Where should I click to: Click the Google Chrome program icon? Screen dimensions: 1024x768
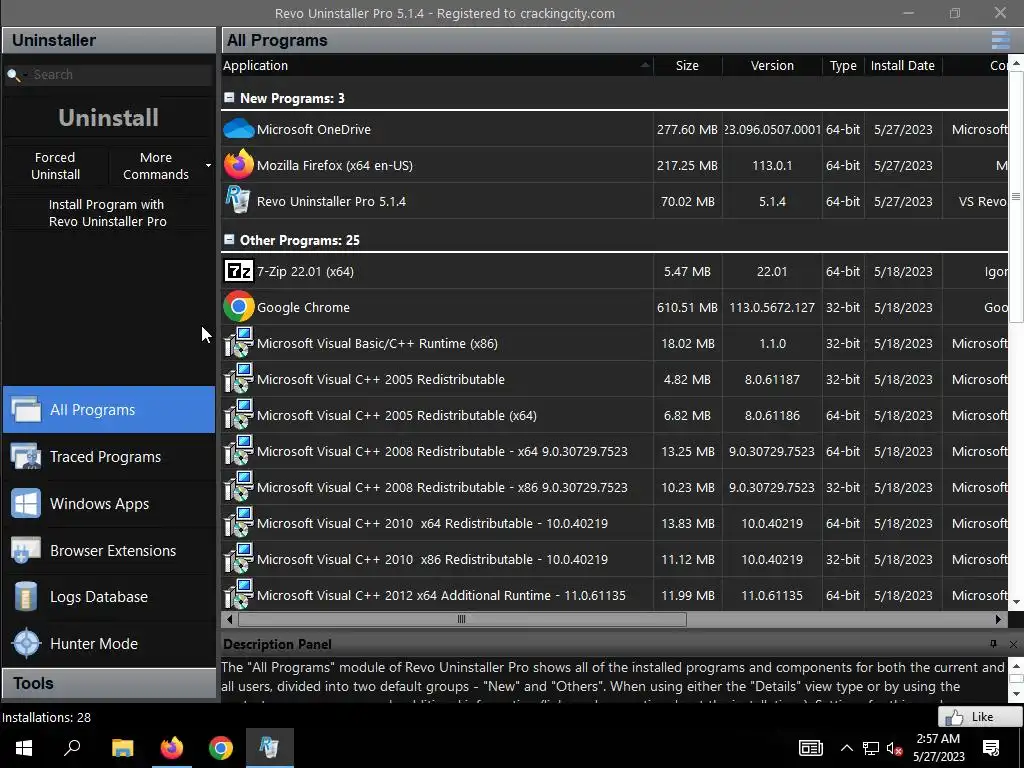tap(238, 306)
